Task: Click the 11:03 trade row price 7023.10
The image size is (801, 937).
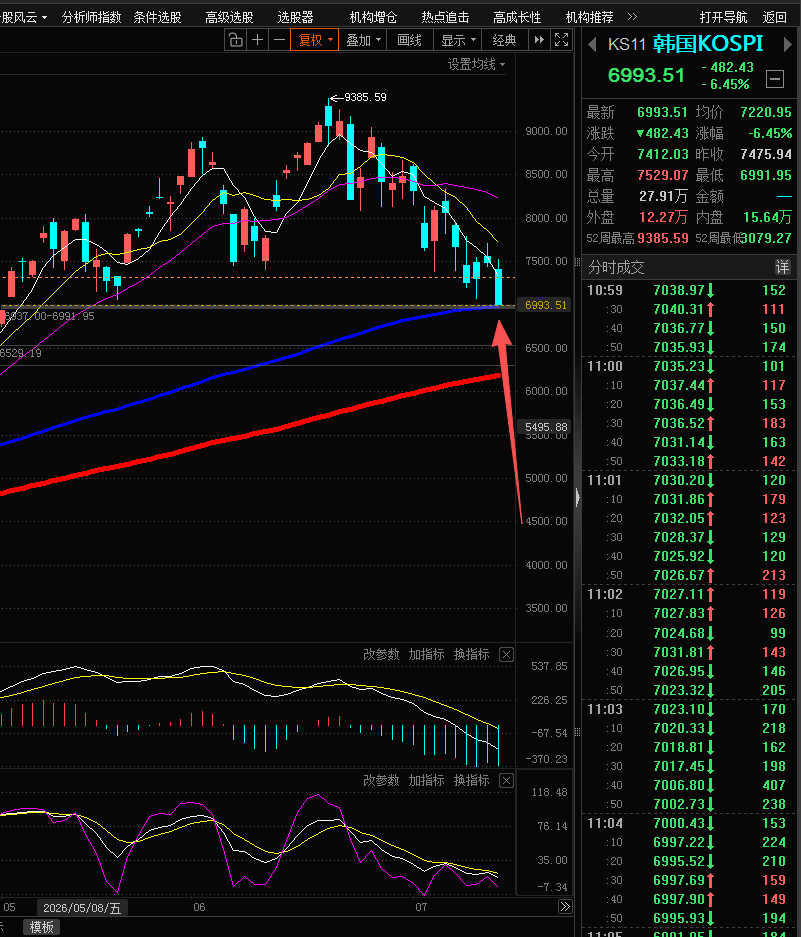Action: click(678, 709)
